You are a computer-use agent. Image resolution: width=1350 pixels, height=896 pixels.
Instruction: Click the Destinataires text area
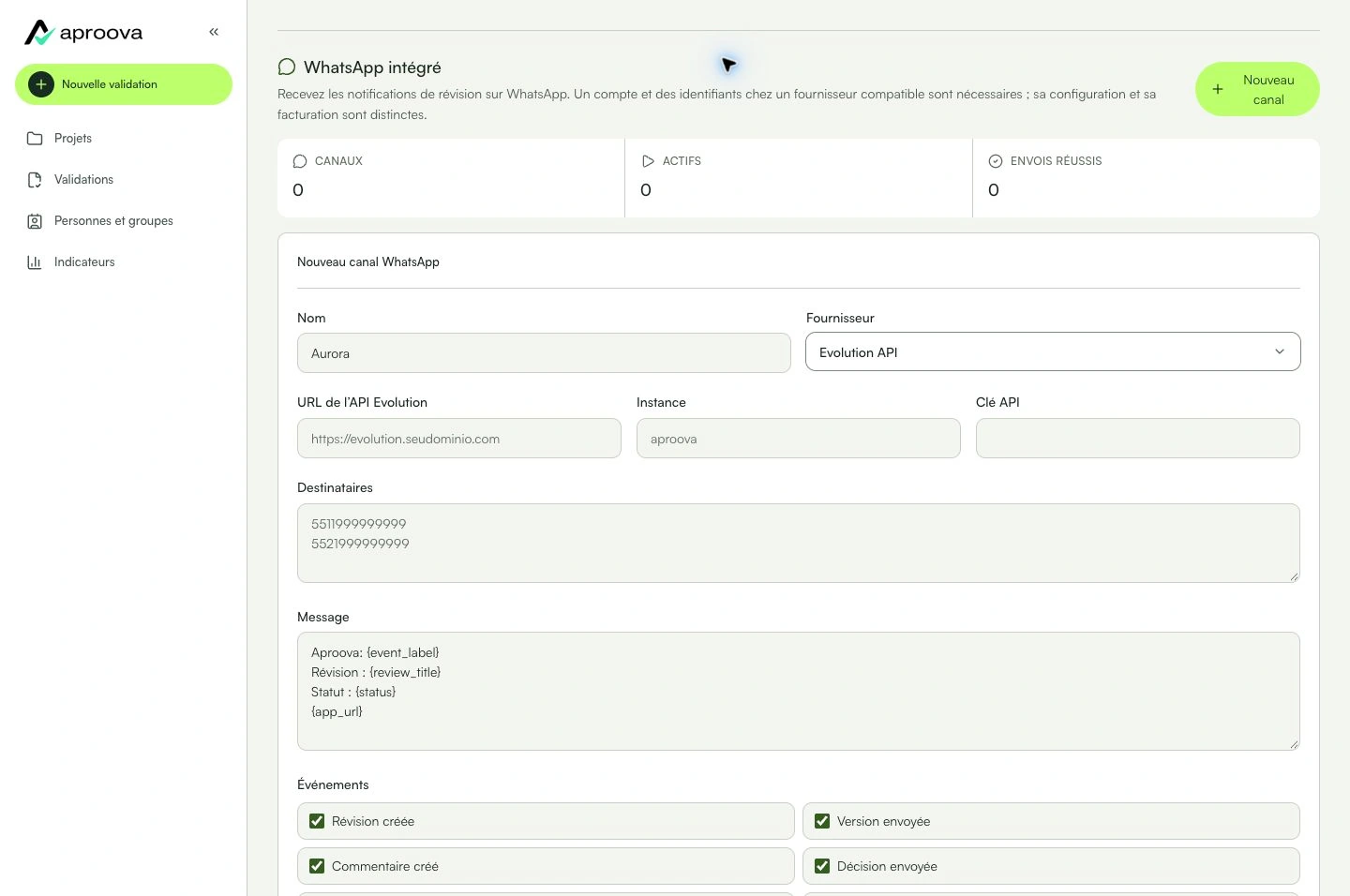coord(799,544)
